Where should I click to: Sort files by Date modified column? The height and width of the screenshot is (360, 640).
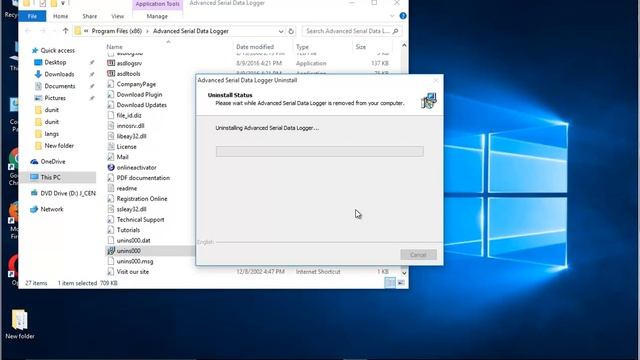pyautogui.click(x=255, y=47)
